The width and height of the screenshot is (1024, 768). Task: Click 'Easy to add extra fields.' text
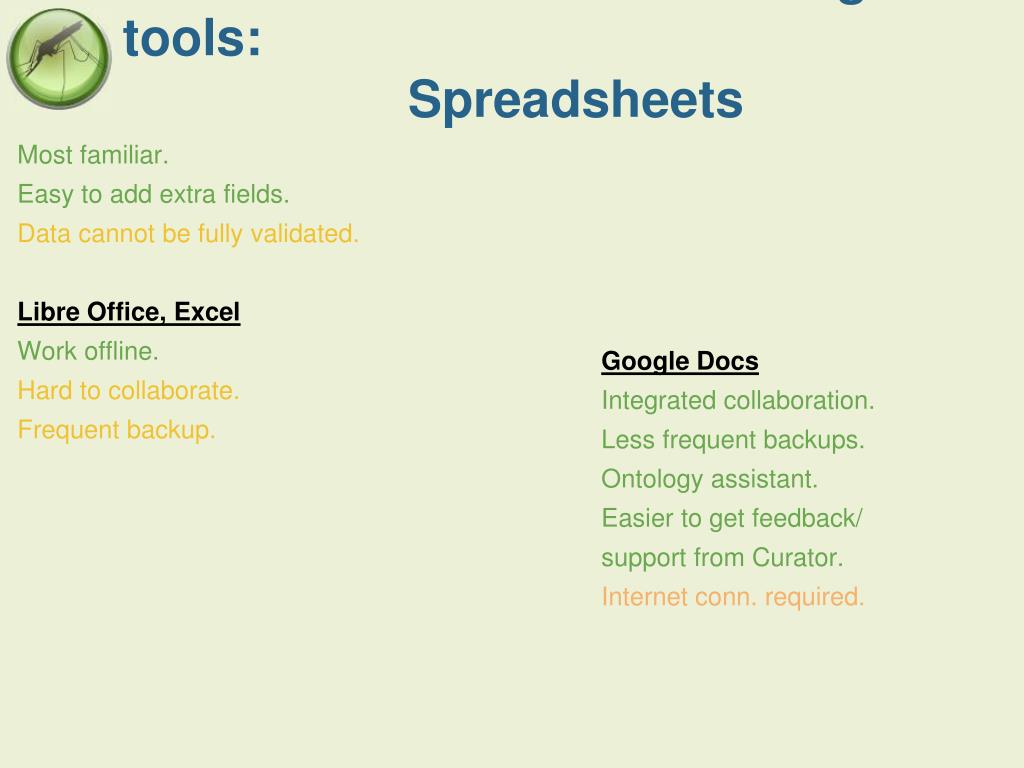tap(153, 195)
